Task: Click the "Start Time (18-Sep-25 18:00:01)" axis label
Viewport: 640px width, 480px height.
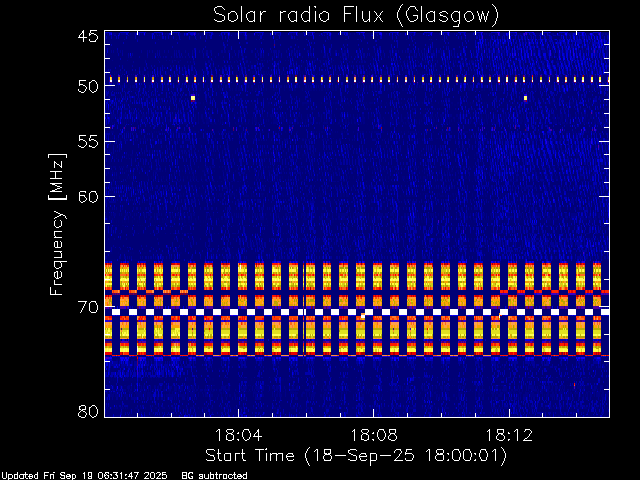Action: pyautogui.click(x=356, y=456)
